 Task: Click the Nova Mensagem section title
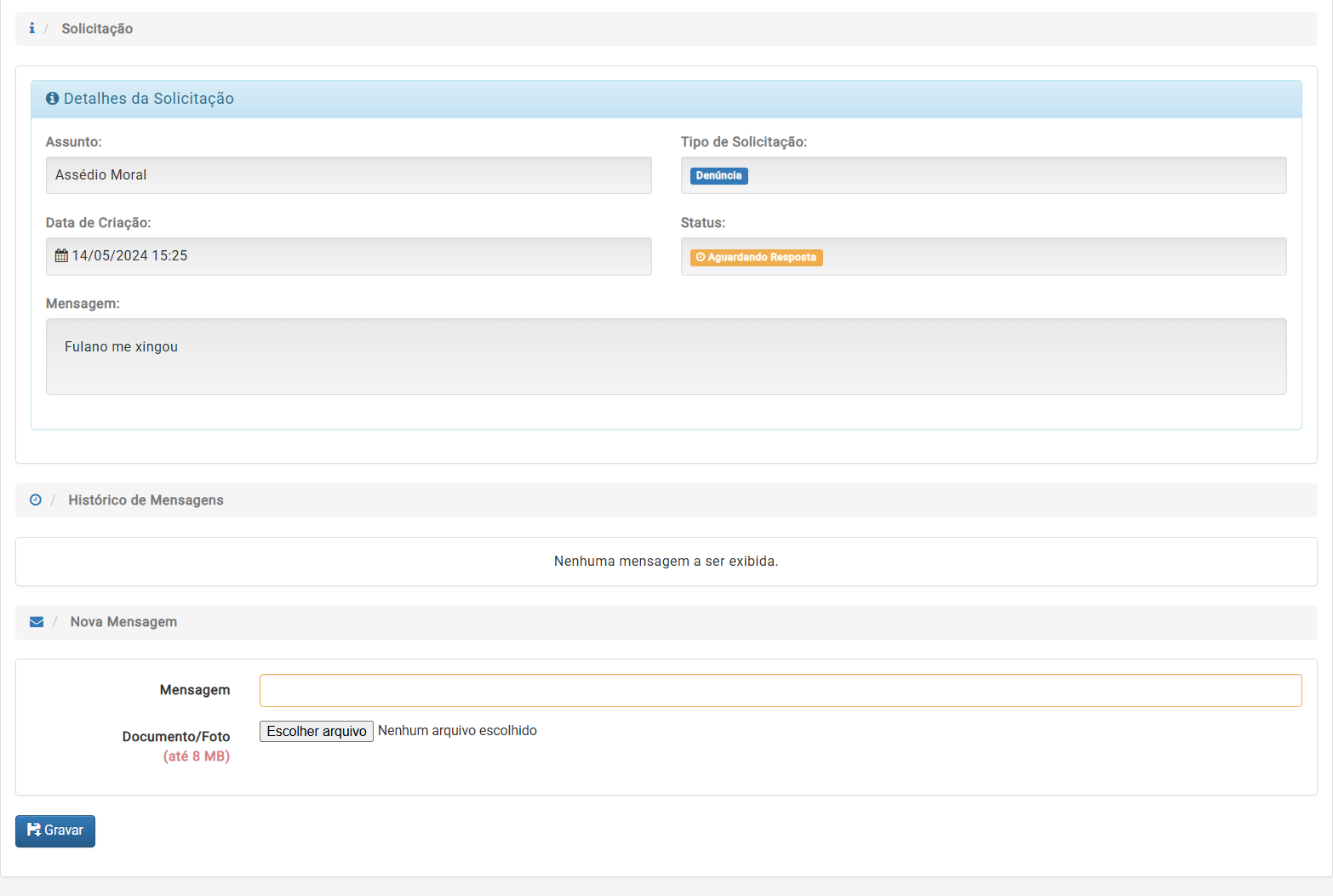point(123,622)
